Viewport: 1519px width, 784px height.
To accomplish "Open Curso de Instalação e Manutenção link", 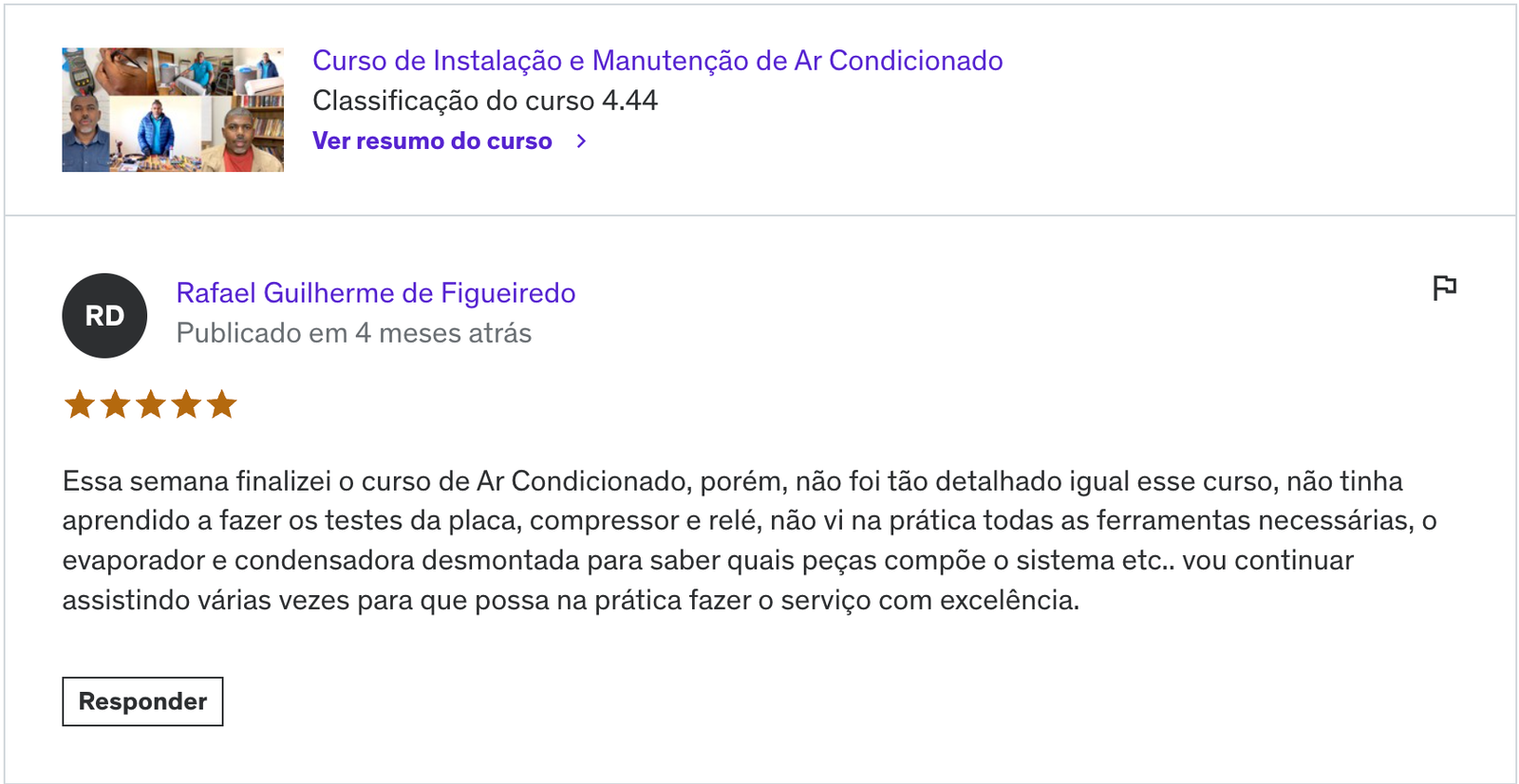I will (x=658, y=61).
